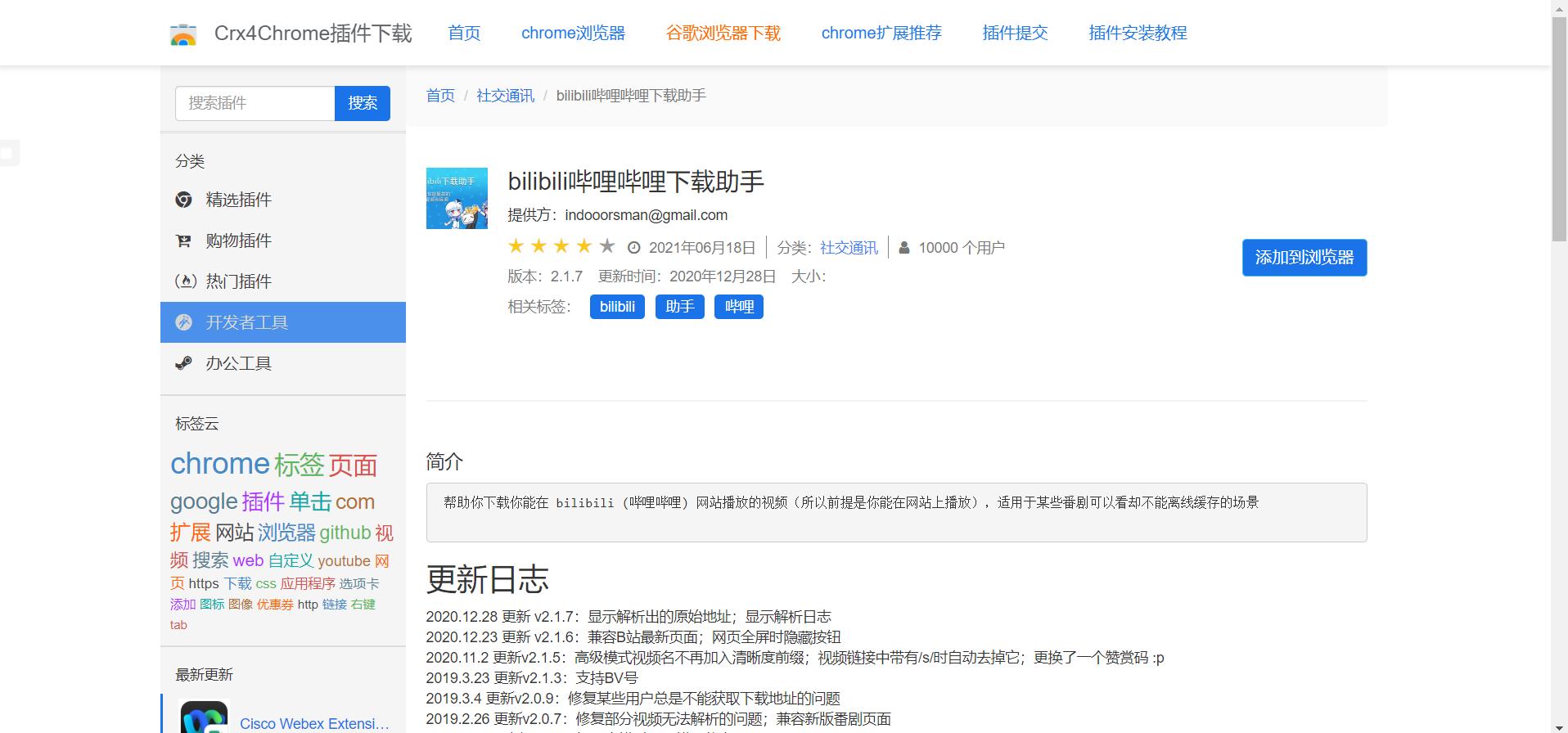1568x733 pixels.
Task: Click the 单击 tag in the tag cloud
Action: click(310, 501)
